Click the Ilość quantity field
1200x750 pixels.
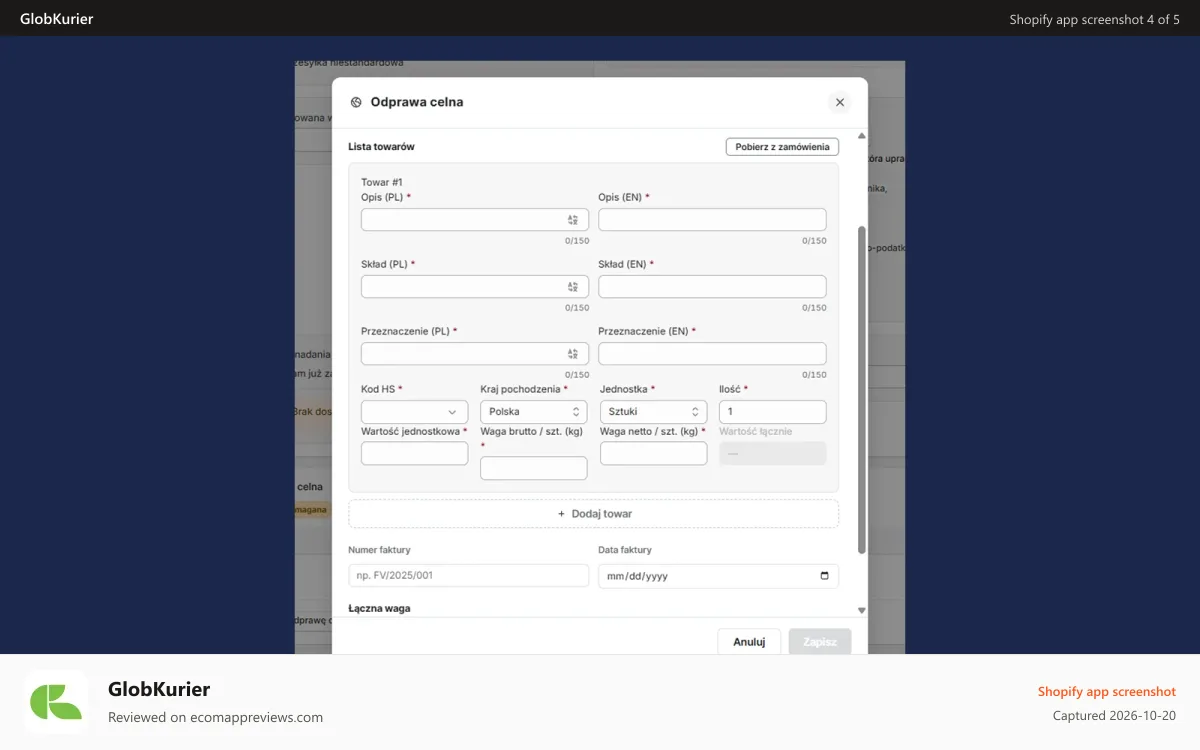pos(772,412)
